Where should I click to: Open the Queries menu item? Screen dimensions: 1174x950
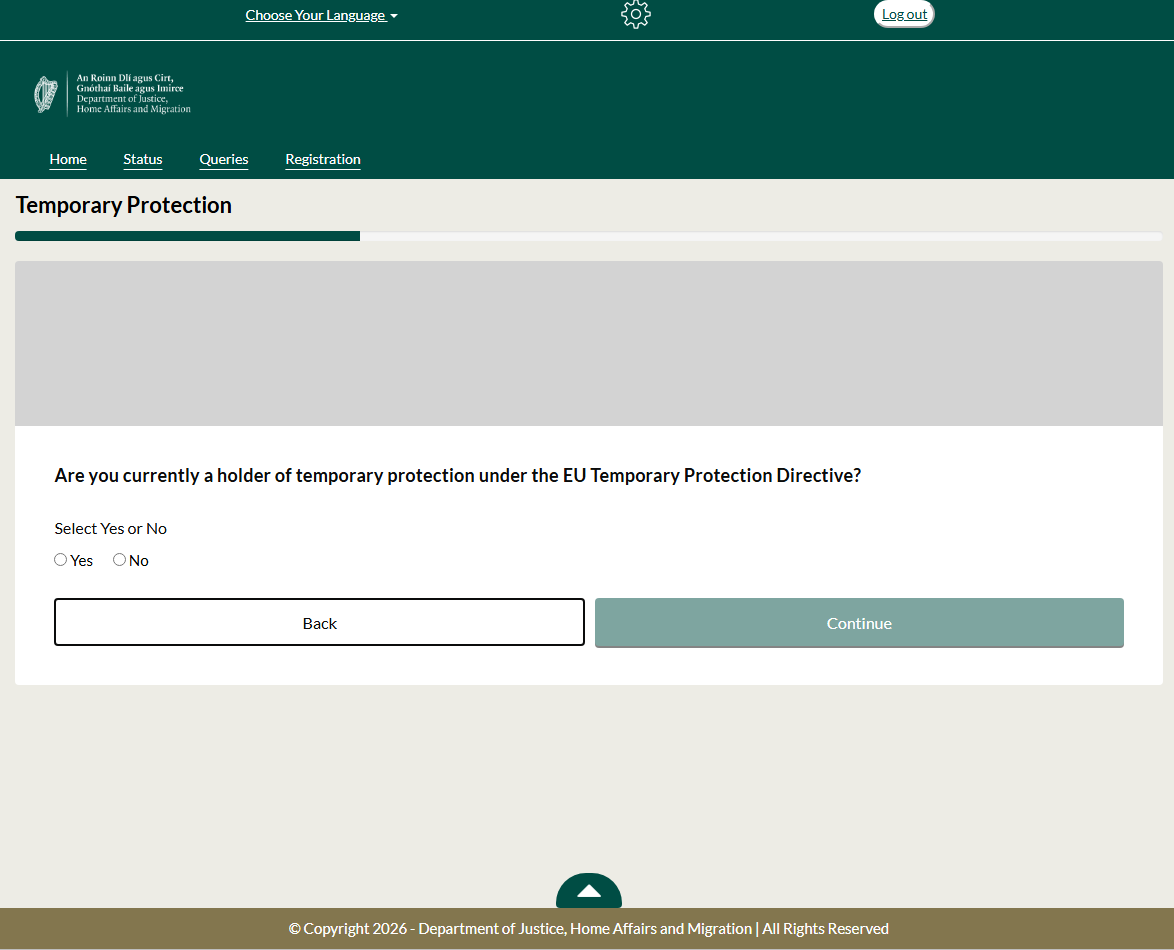224,159
